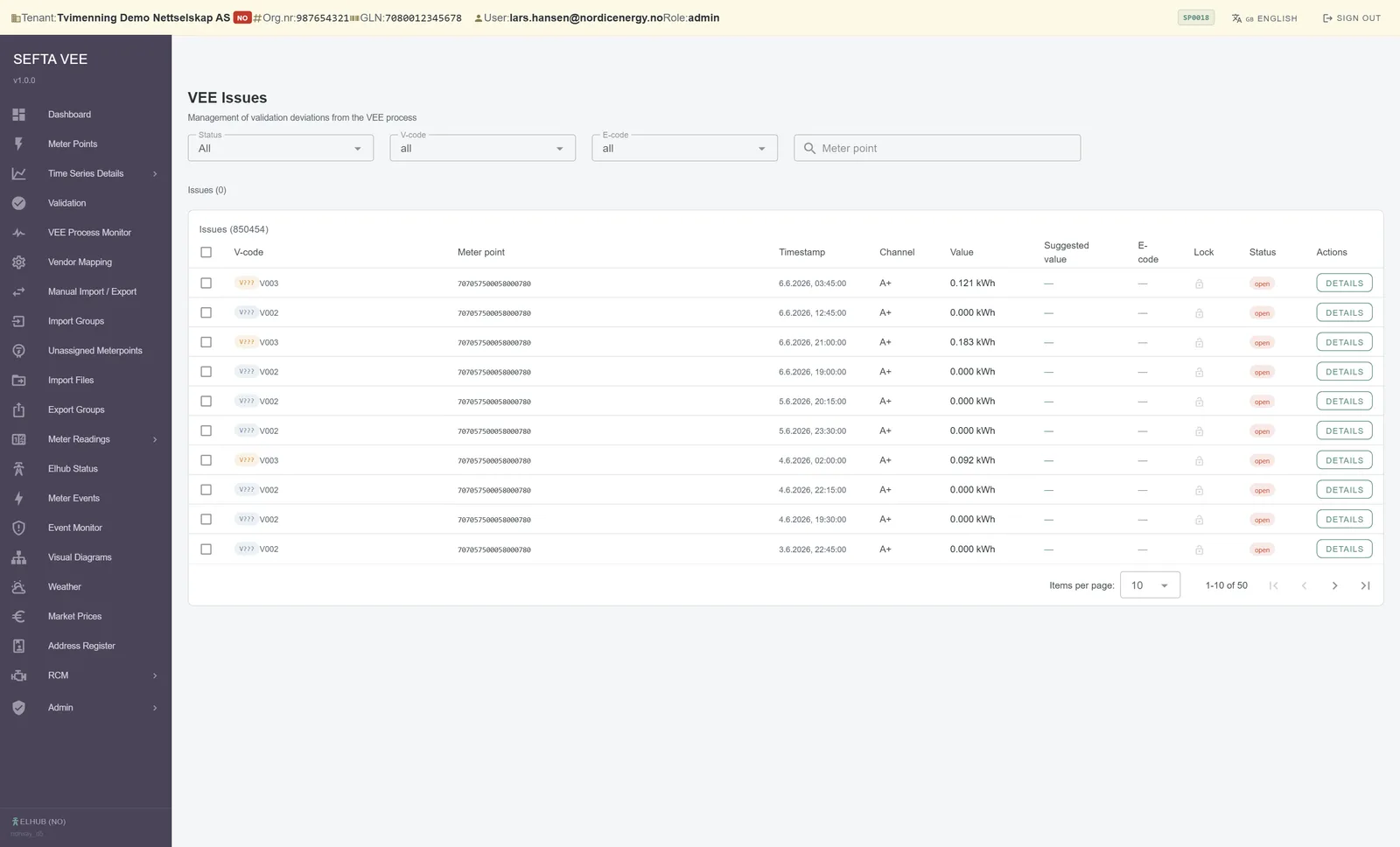The image size is (1400, 847).
Task: Click Admin shield icon
Action: tap(18, 708)
